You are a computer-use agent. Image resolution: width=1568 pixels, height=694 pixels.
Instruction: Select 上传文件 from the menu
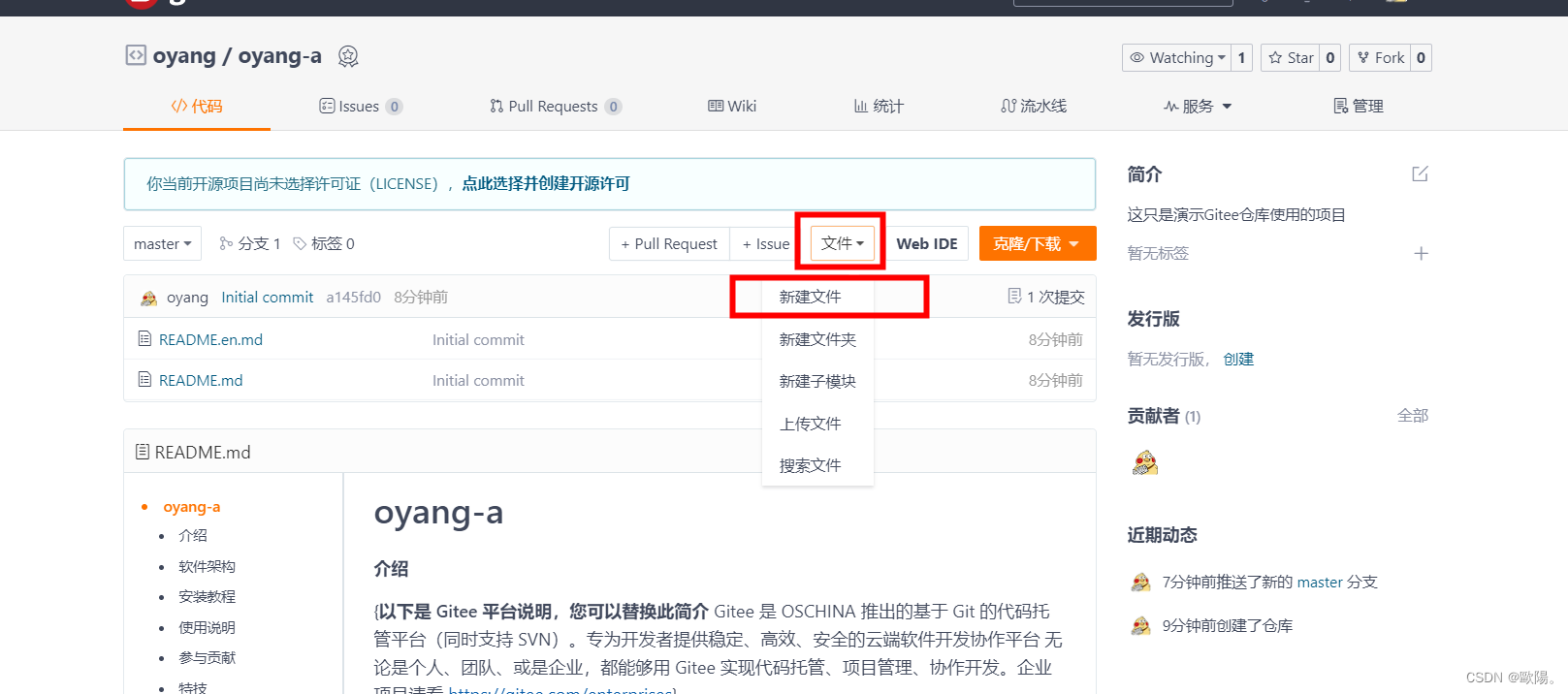(x=817, y=424)
